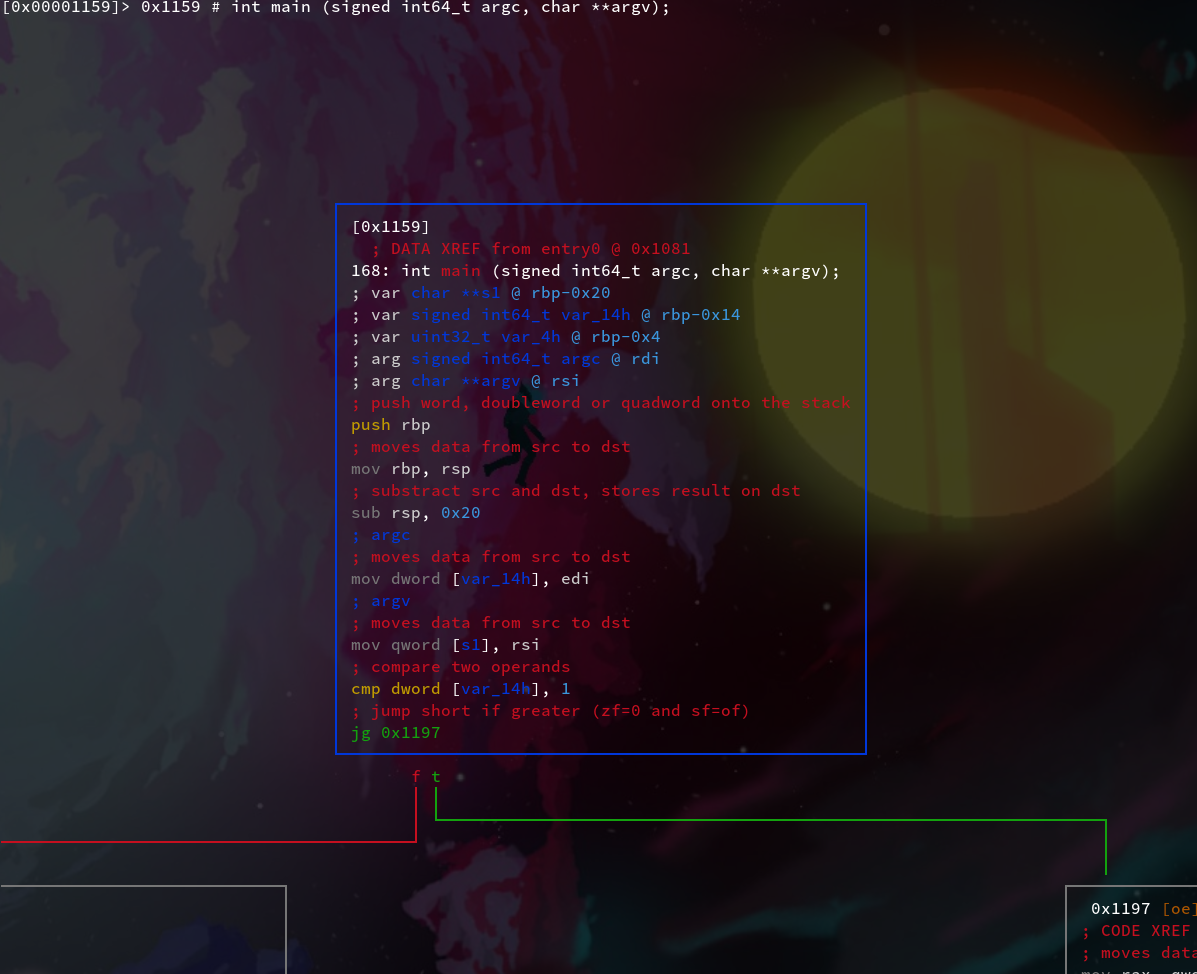This screenshot has width=1197, height=974.
Task: Select the main function name in signature
Action: [x=460, y=271]
